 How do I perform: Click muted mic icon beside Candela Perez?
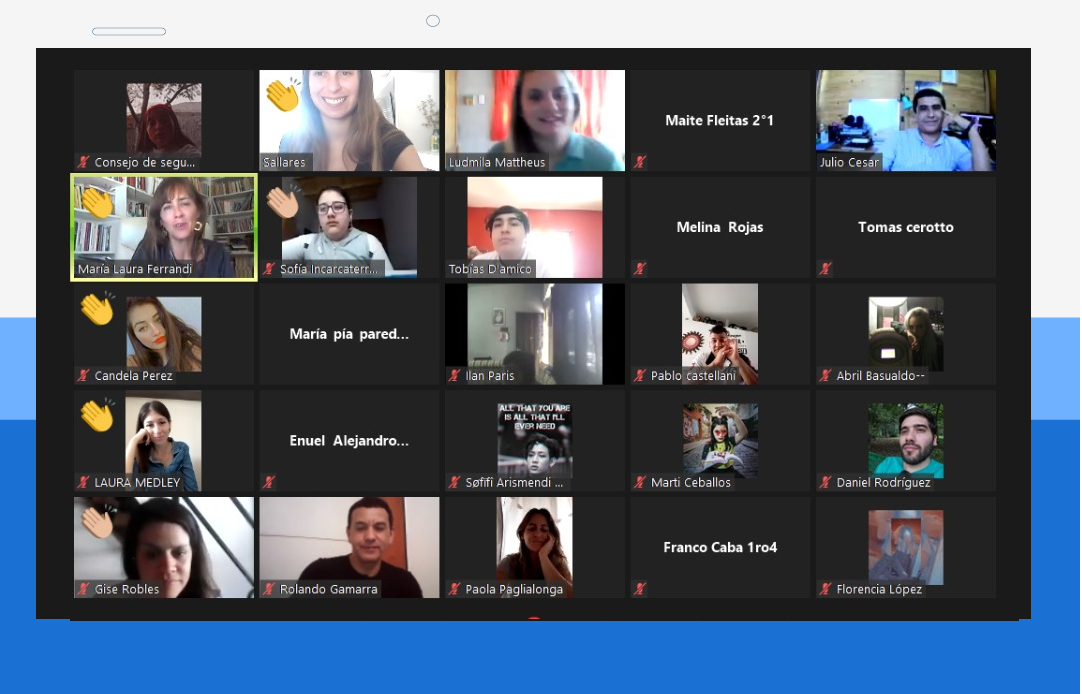[x=84, y=376]
